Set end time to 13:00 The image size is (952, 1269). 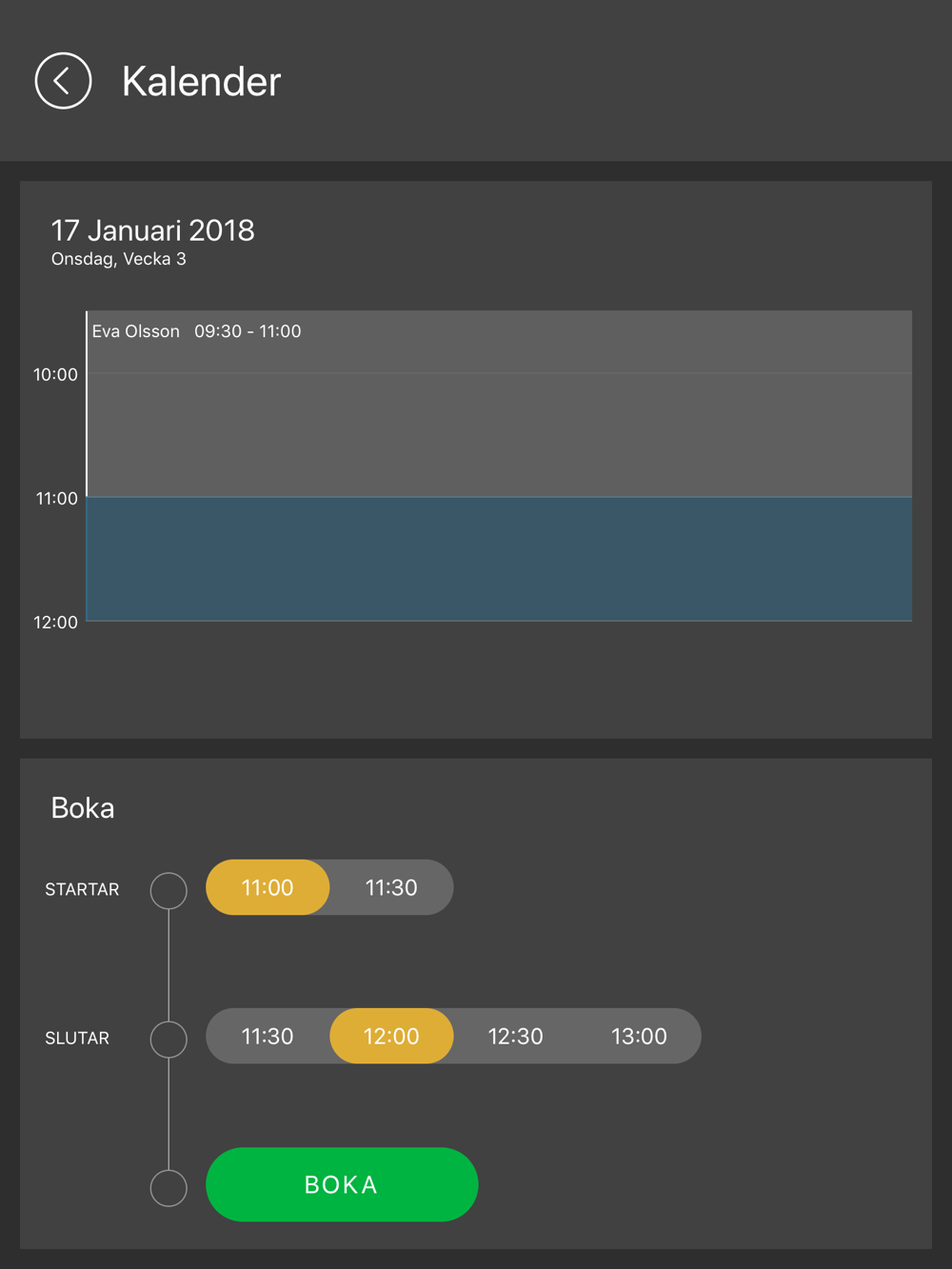coord(639,1036)
